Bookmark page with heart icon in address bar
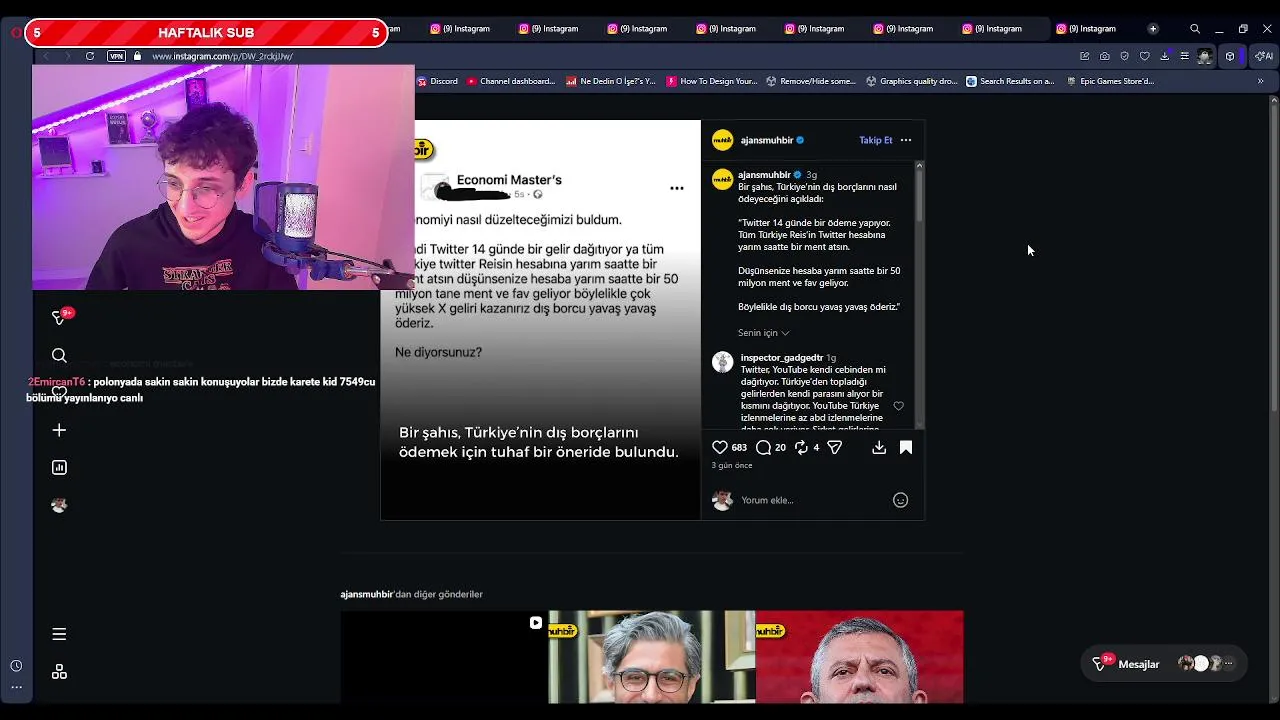 1144,56
